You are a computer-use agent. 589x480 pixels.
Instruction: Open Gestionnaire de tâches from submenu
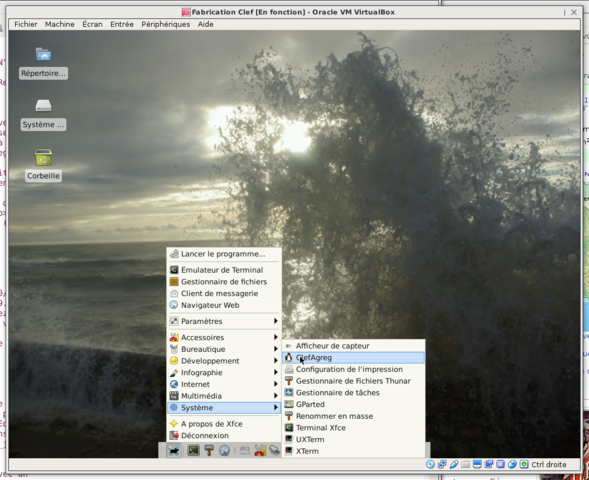click(353, 392)
